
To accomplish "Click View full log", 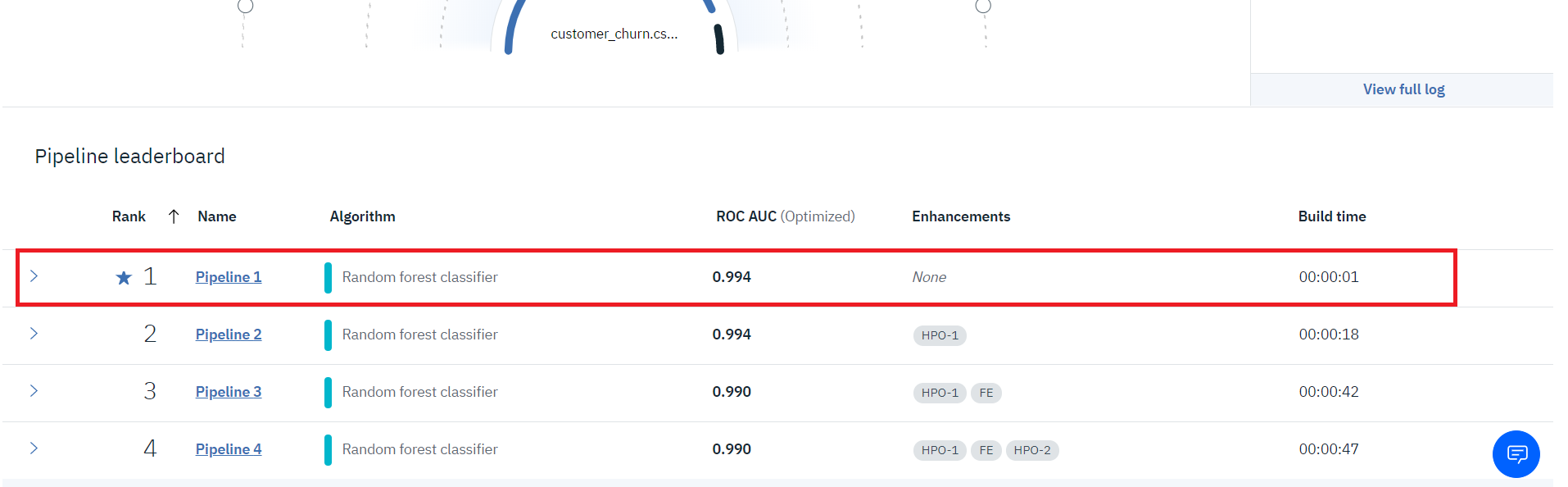I will tap(1403, 89).
